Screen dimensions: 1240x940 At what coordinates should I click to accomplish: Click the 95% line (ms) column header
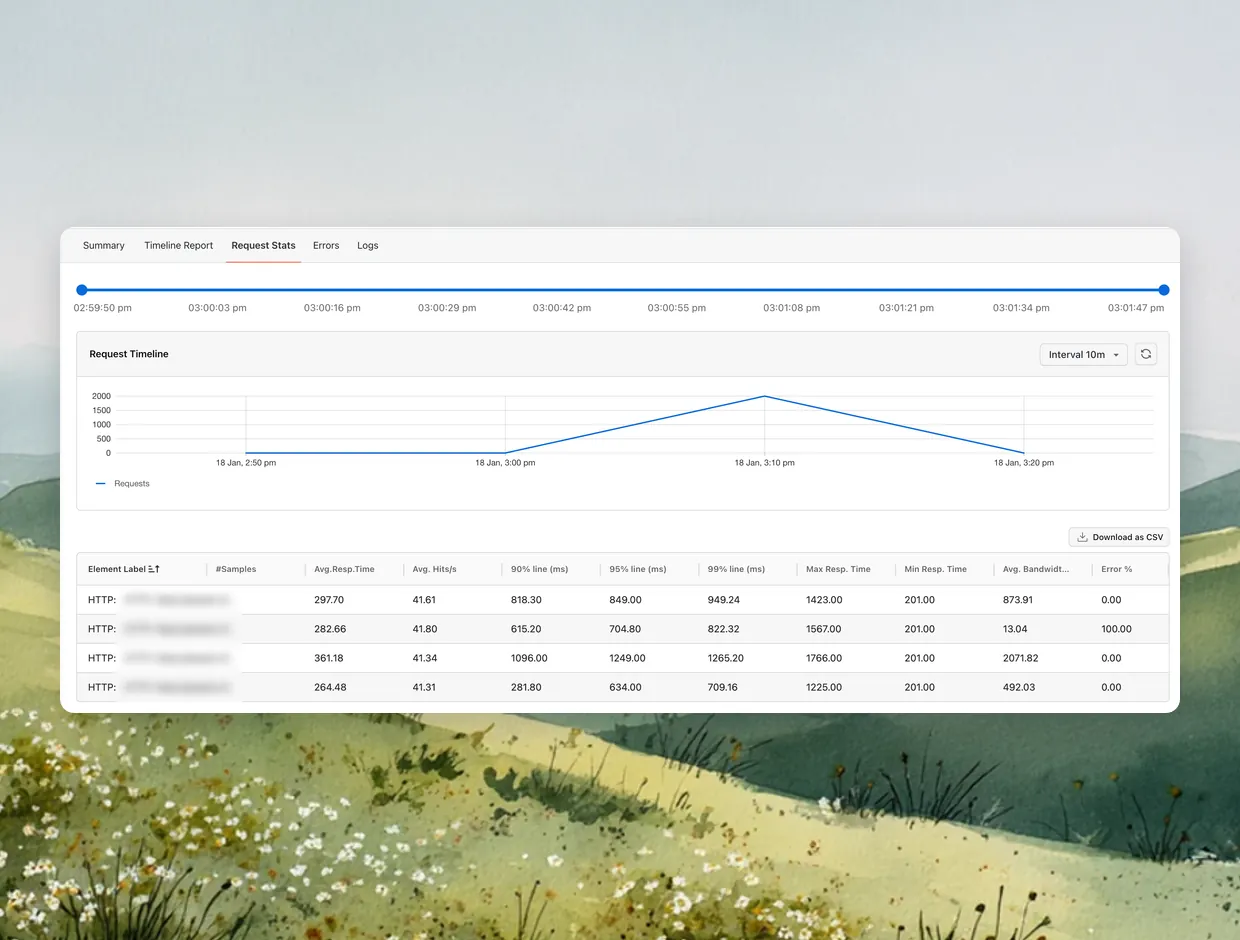pyautogui.click(x=638, y=569)
